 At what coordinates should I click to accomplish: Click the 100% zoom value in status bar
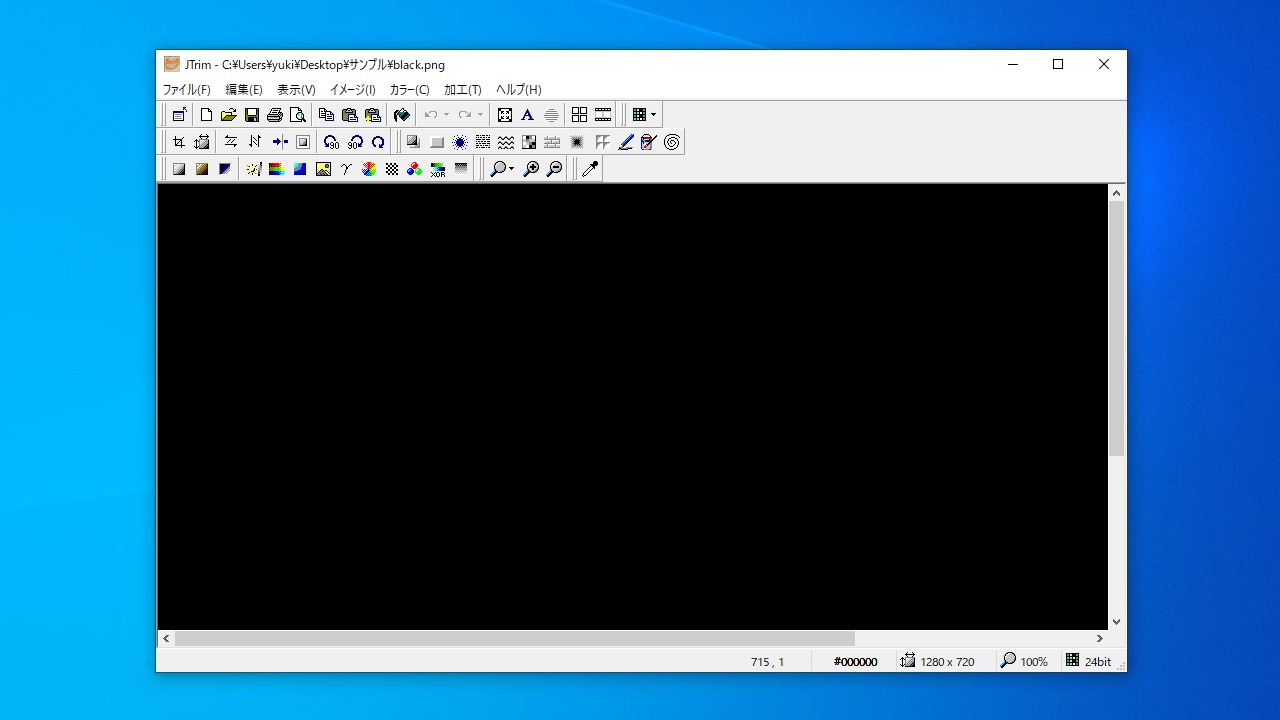pos(1034,662)
